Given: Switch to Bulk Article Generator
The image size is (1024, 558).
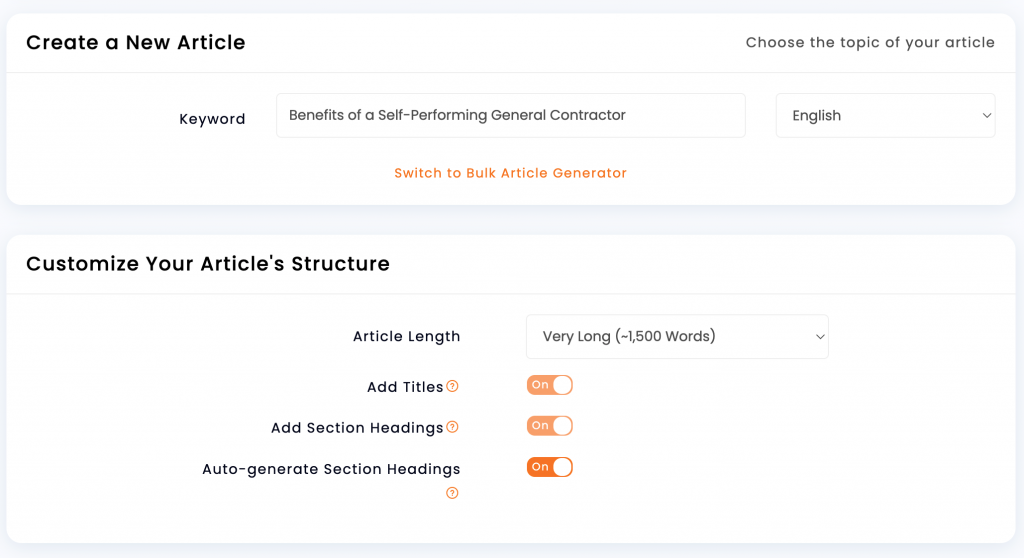Looking at the screenshot, I should click(x=510, y=173).
